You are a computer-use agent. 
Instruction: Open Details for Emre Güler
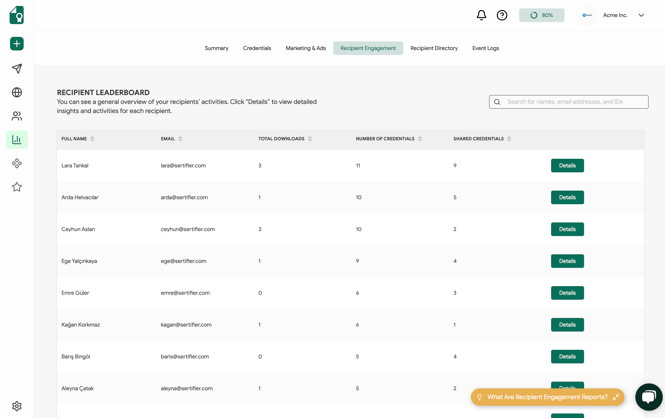coord(567,293)
